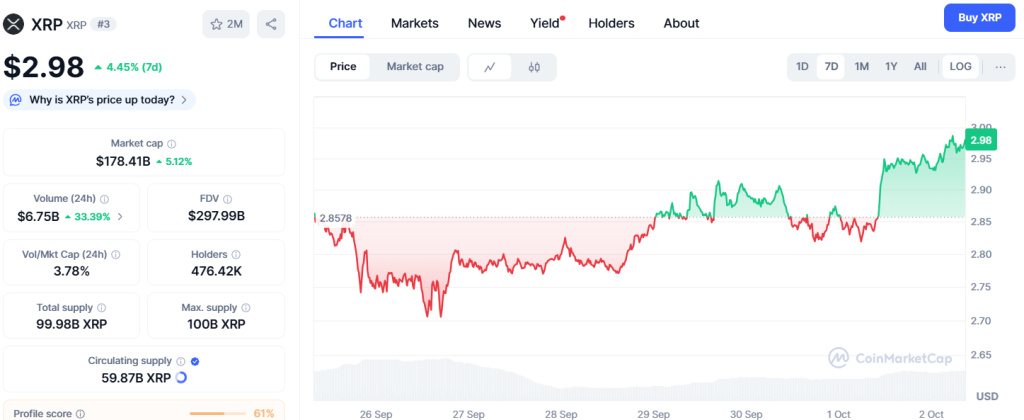Switch chart to Market cap

[415, 67]
